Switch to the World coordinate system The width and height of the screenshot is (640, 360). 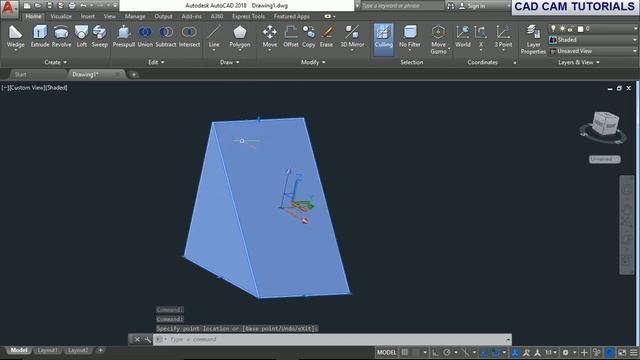pyautogui.click(x=462, y=37)
